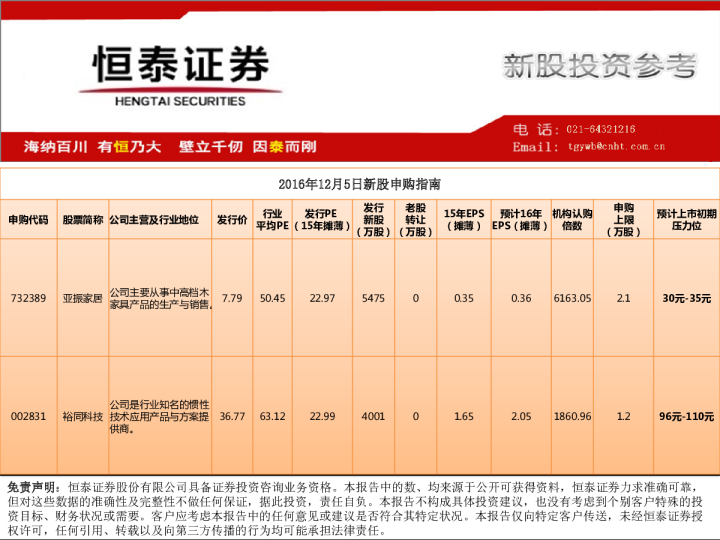Viewport: 720px width, 540px height.
Task: Click the 15-year EPS value 1.65
Action: point(464,416)
